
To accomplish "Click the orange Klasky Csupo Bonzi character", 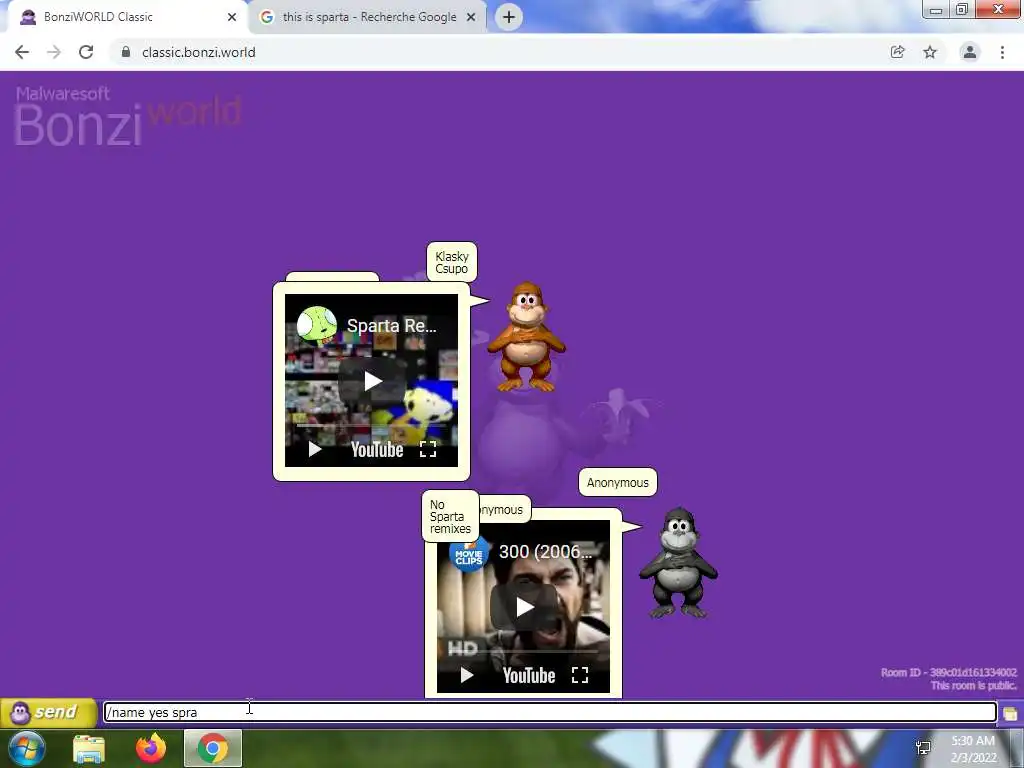I will point(526,336).
